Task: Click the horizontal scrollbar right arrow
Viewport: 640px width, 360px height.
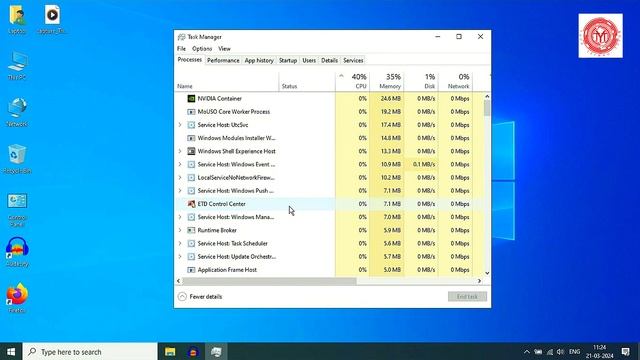Action: 479,281
